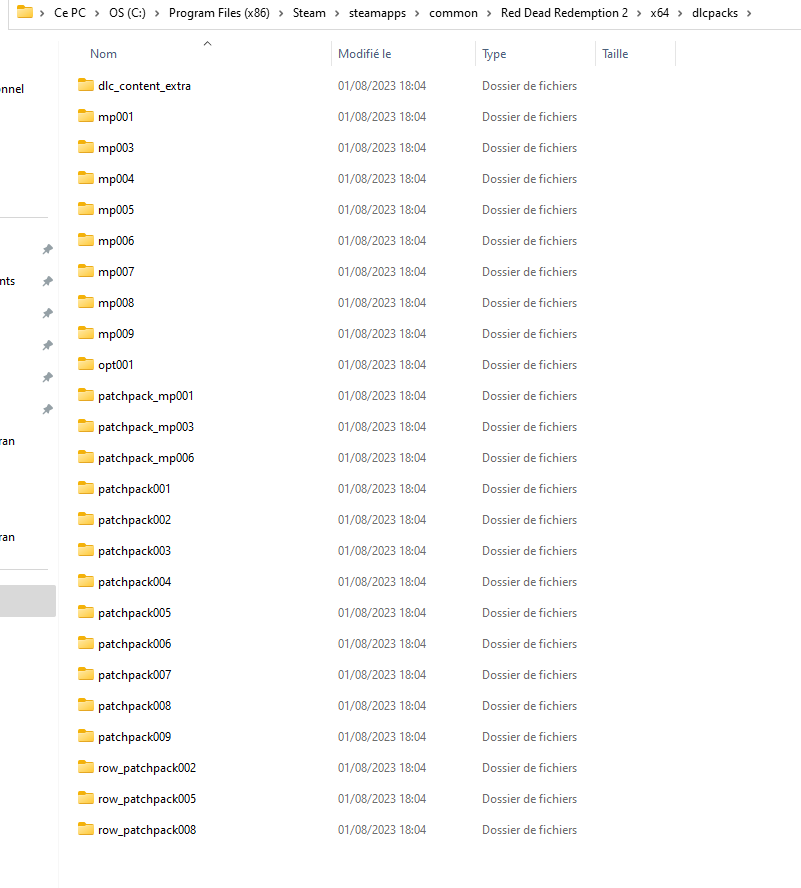Select the patchpack005 folder name
The height and width of the screenshot is (888, 801).
(x=134, y=613)
